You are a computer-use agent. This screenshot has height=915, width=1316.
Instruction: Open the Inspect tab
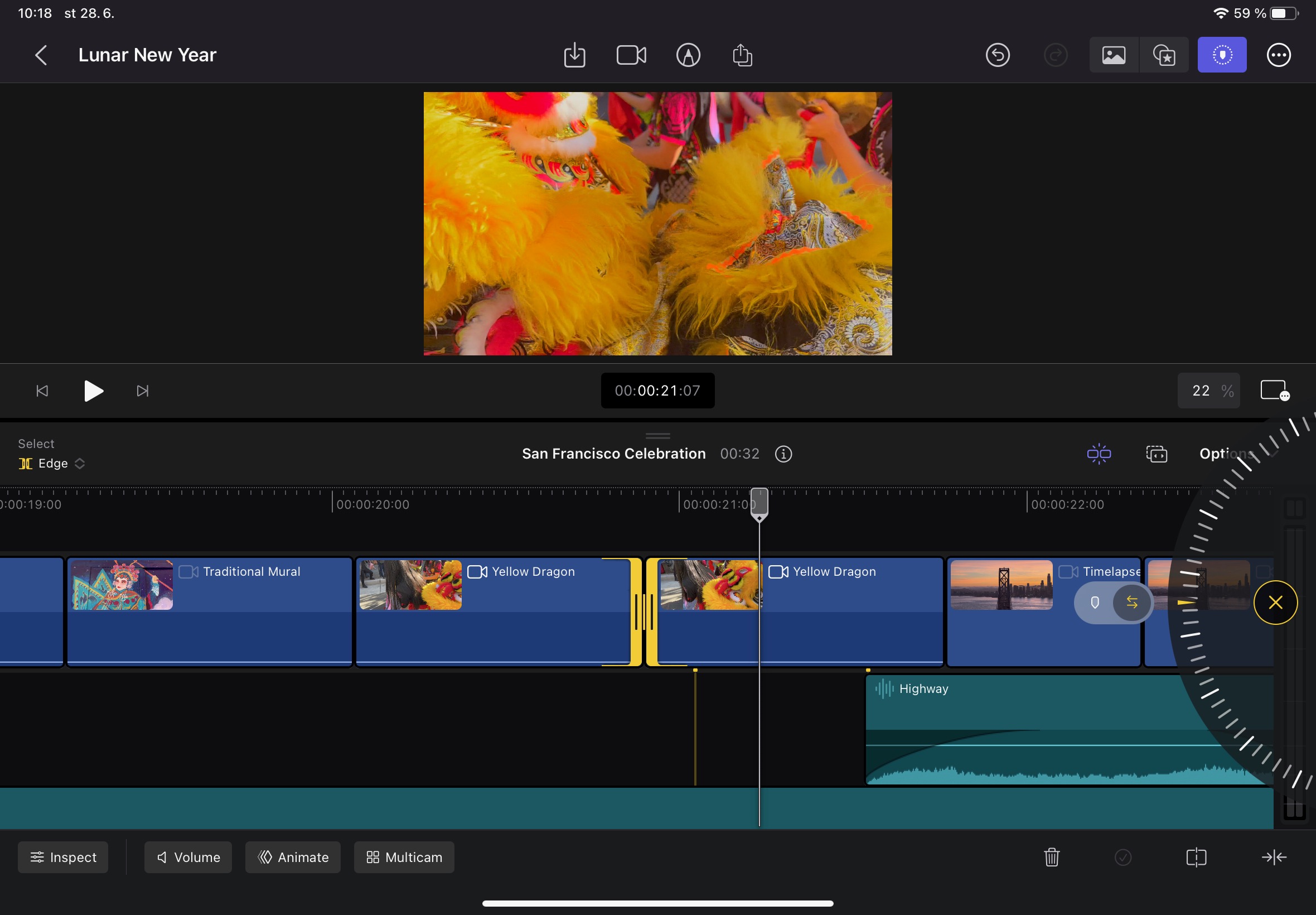pyautogui.click(x=63, y=857)
